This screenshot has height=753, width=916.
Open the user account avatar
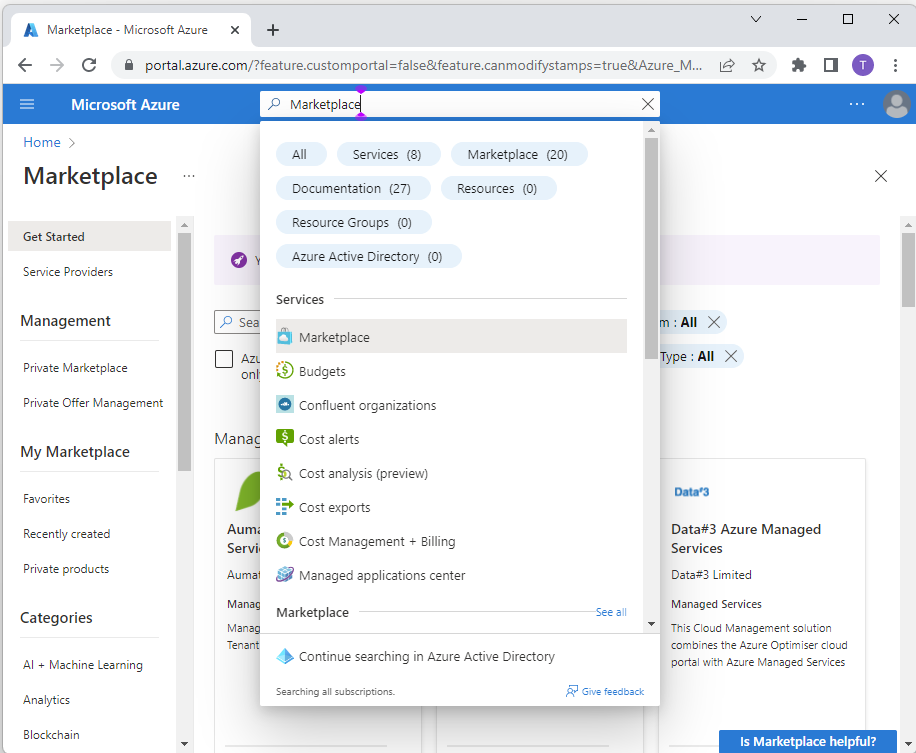click(x=896, y=105)
